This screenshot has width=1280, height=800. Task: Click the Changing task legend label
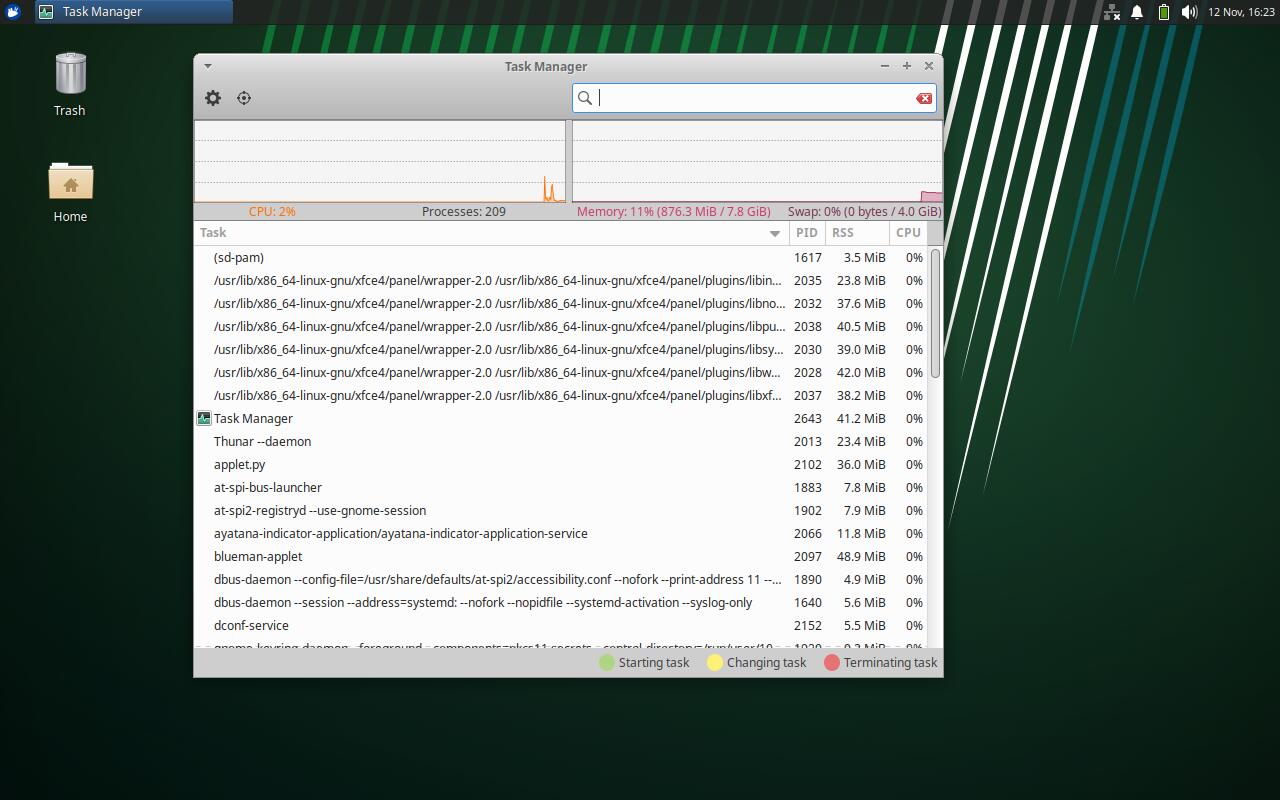(766, 663)
